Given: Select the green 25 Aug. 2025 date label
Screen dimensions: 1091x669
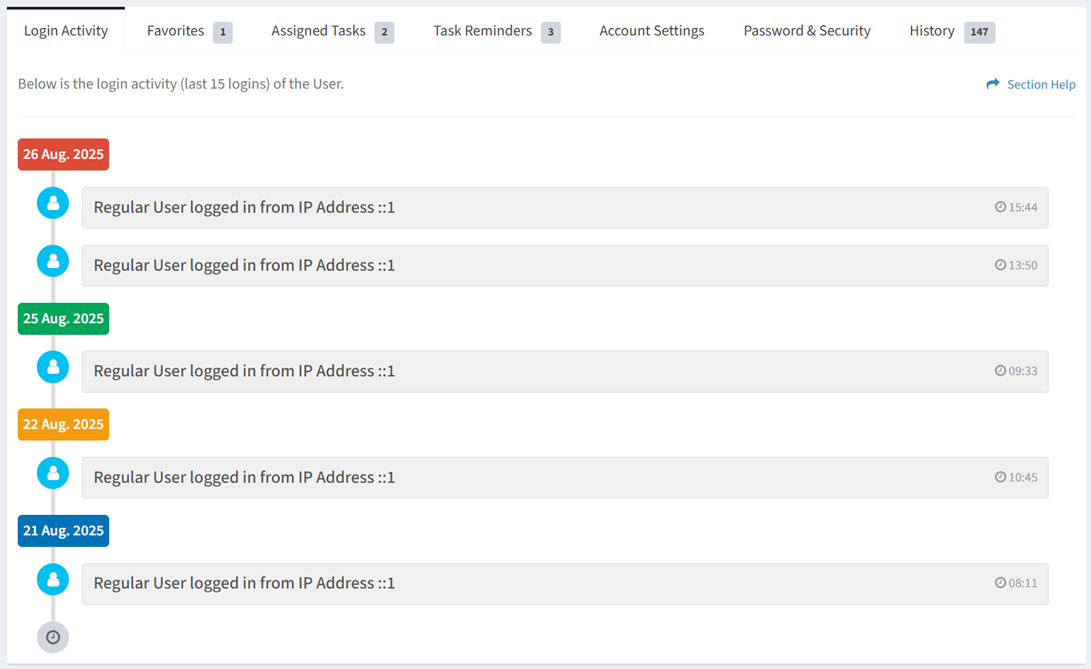Looking at the screenshot, I should coord(63,319).
